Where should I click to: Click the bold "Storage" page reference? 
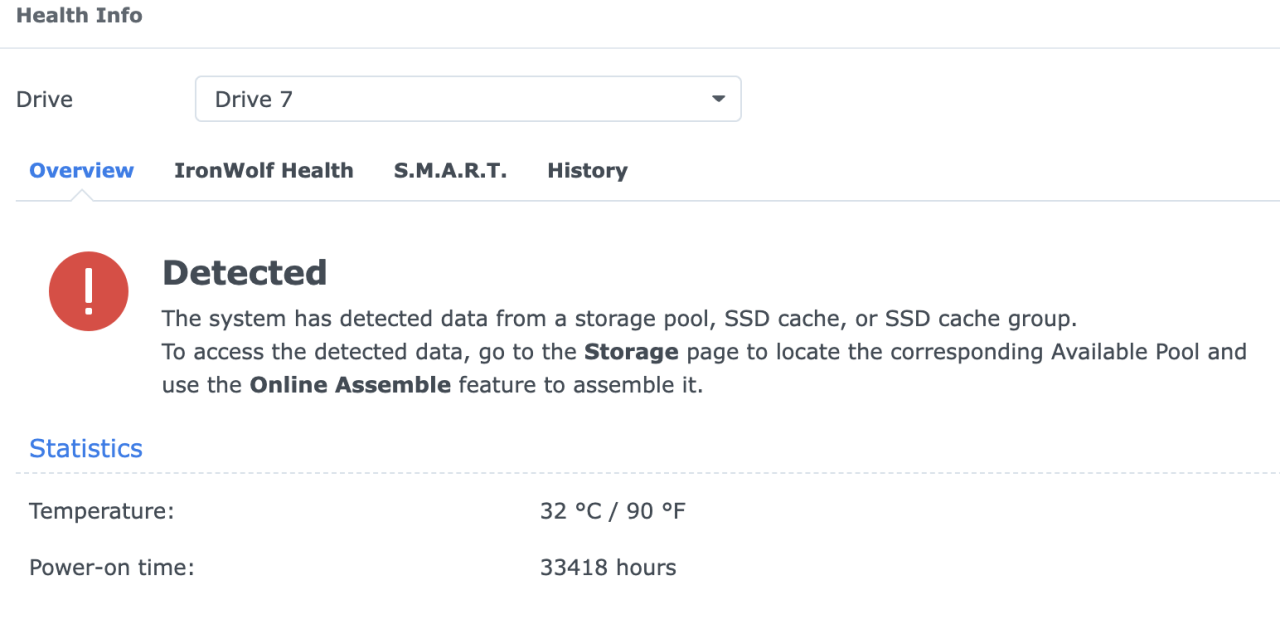pyautogui.click(x=631, y=352)
